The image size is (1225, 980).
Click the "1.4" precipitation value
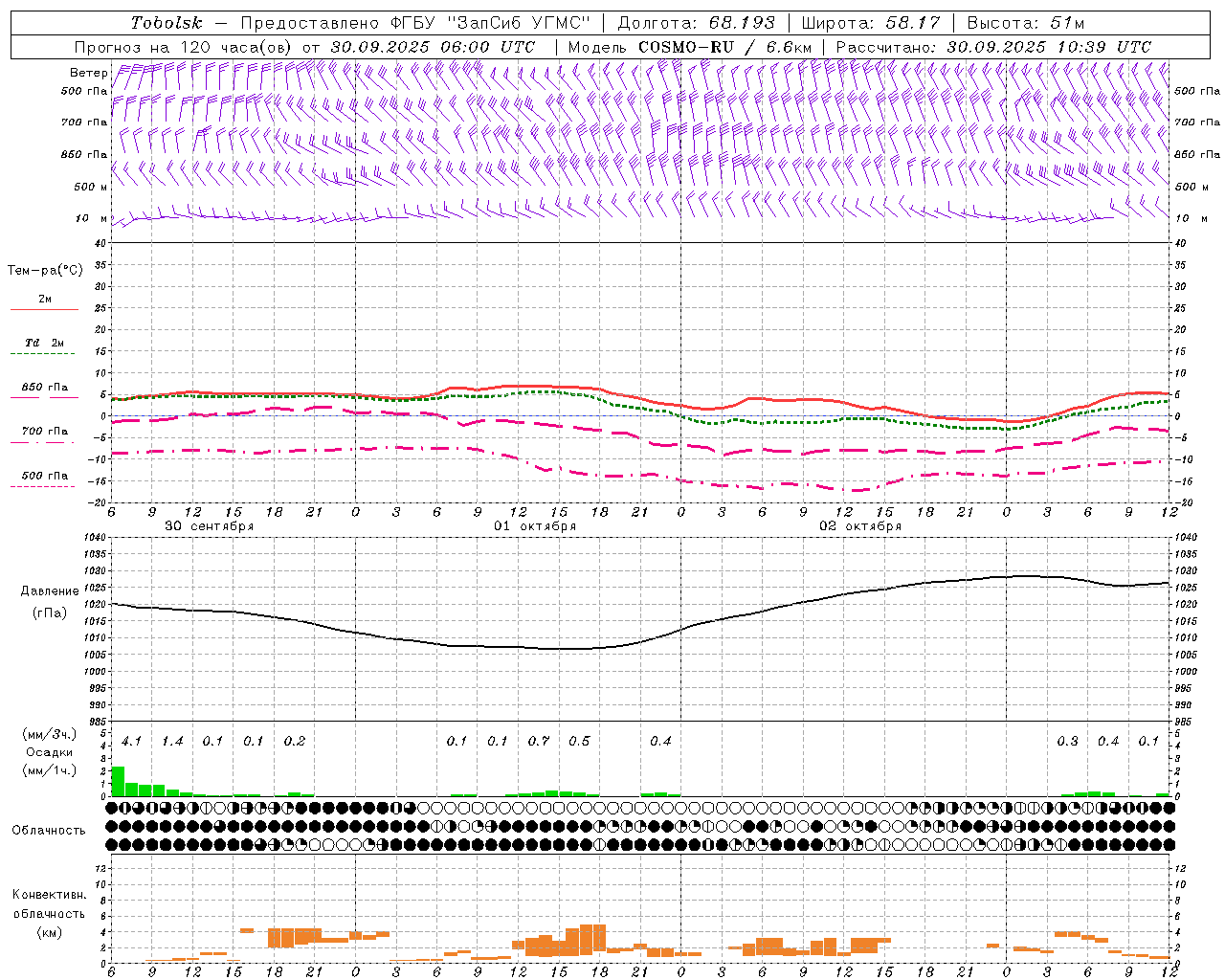pyautogui.click(x=172, y=741)
